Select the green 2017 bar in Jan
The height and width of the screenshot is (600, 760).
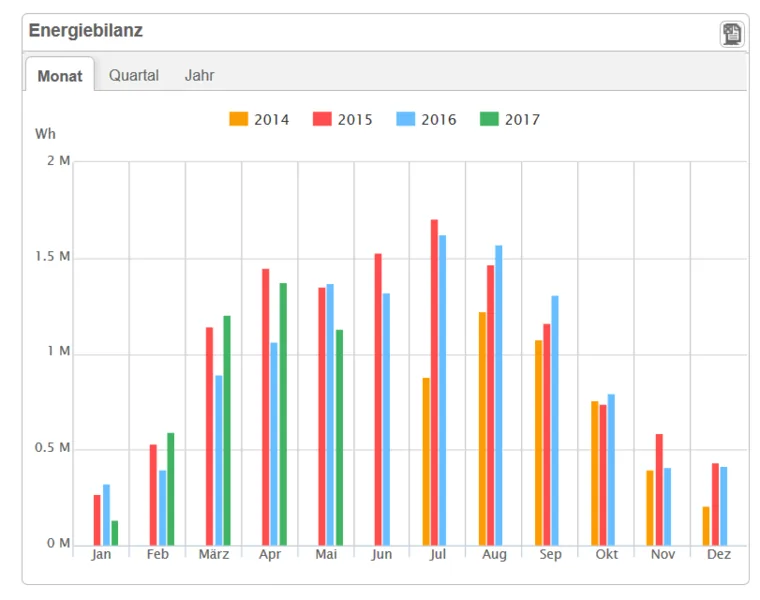pyautogui.click(x=115, y=533)
